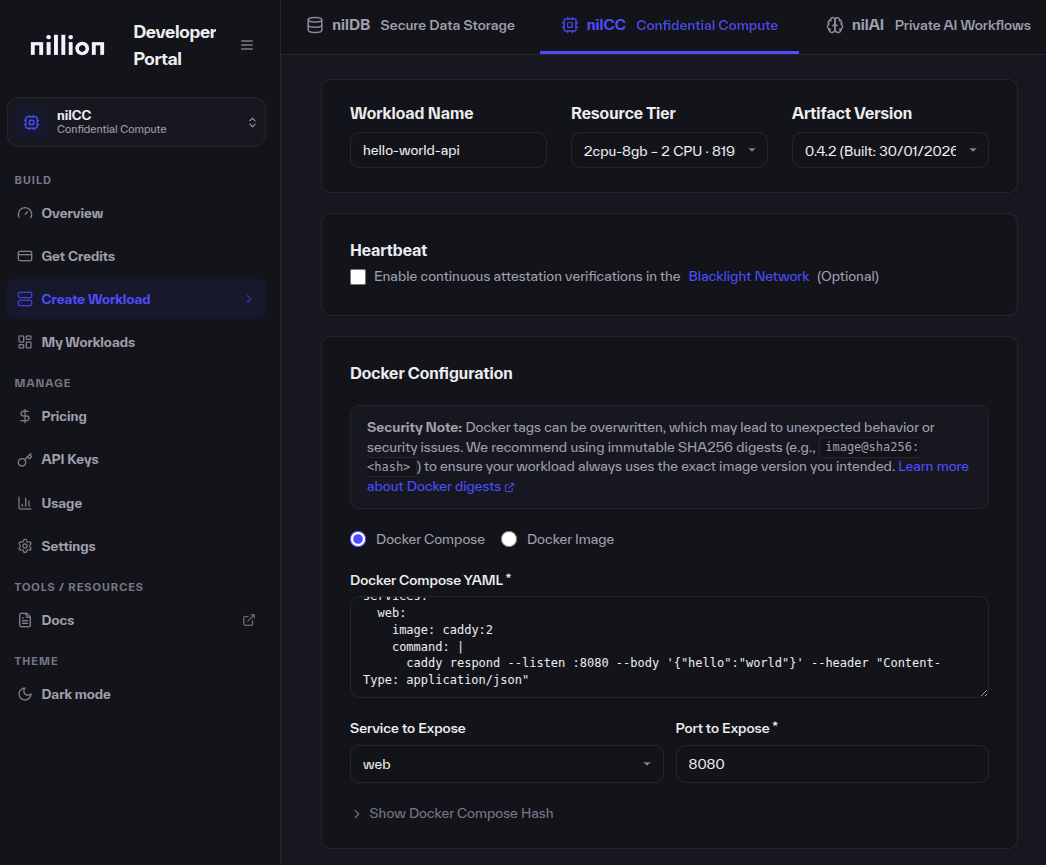The image size is (1046, 865).
Task: Open the Artifact Version dropdown
Action: [x=890, y=151]
